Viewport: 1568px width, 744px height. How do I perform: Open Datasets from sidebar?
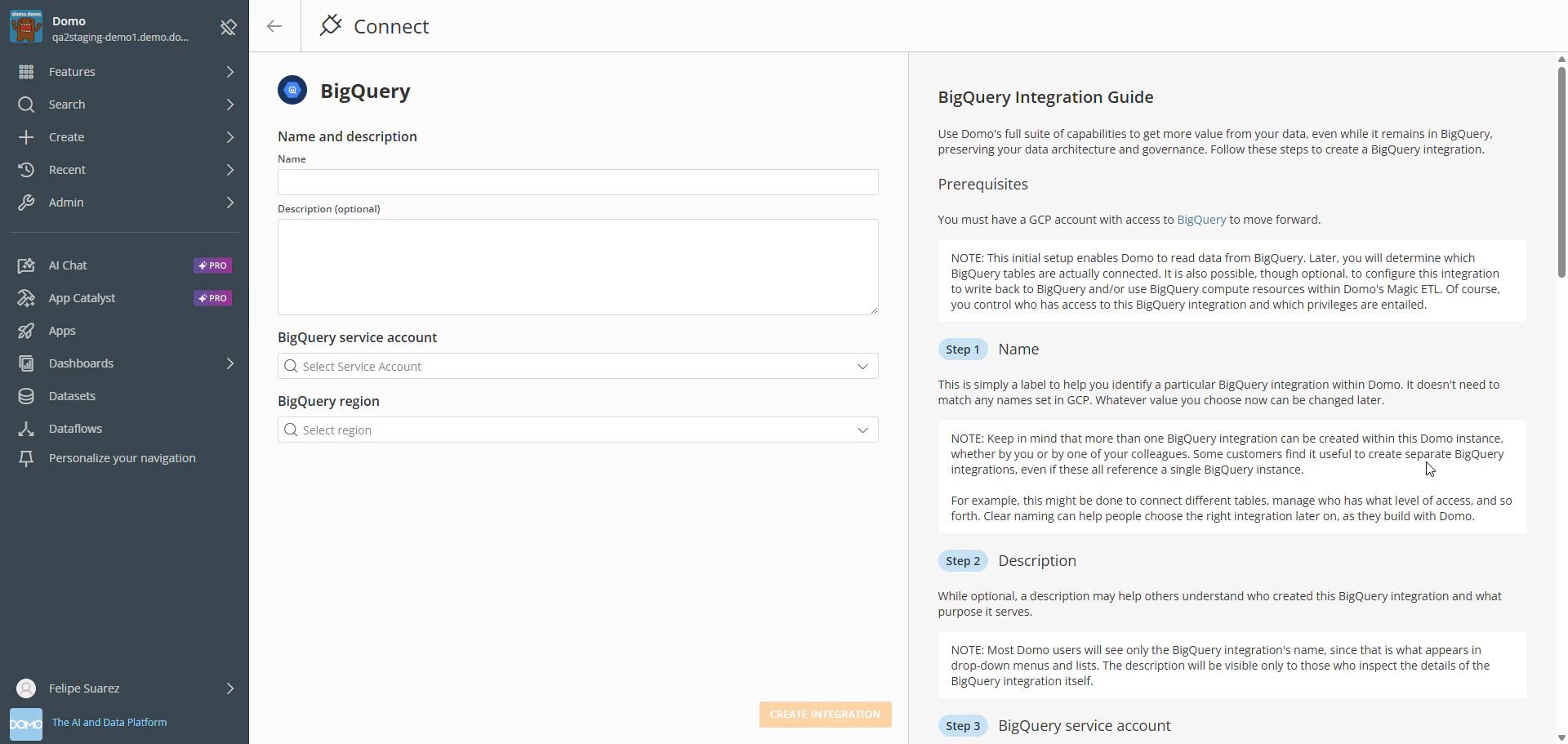124,396
